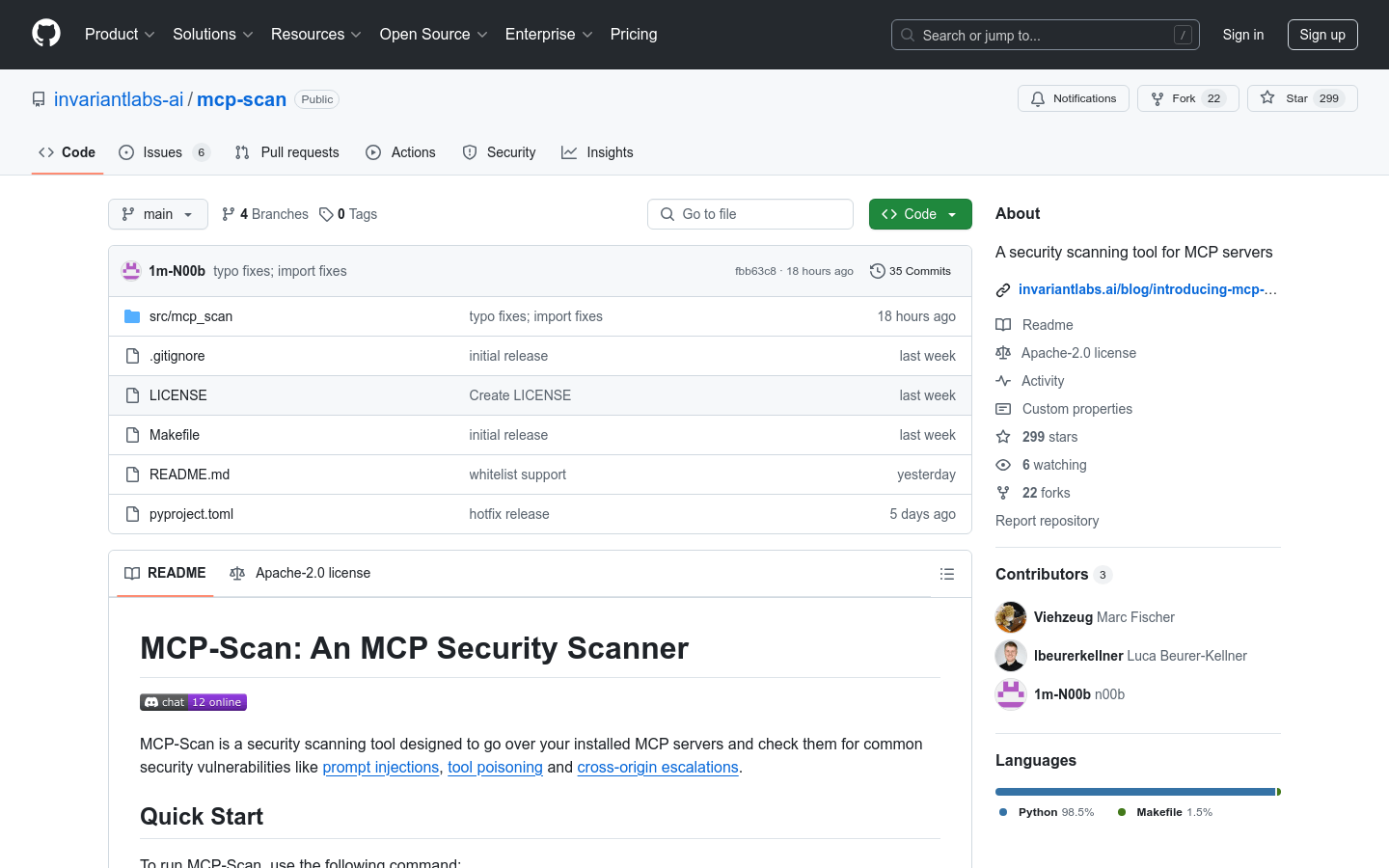1389x868 pixels.
Task: Switch to the Issues tab
Action: [x=164, y=152]
